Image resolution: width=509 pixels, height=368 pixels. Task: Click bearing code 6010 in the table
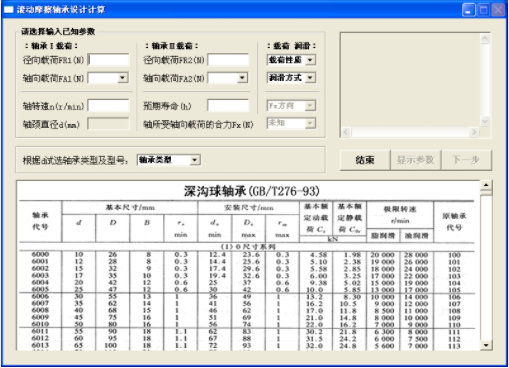40,324
